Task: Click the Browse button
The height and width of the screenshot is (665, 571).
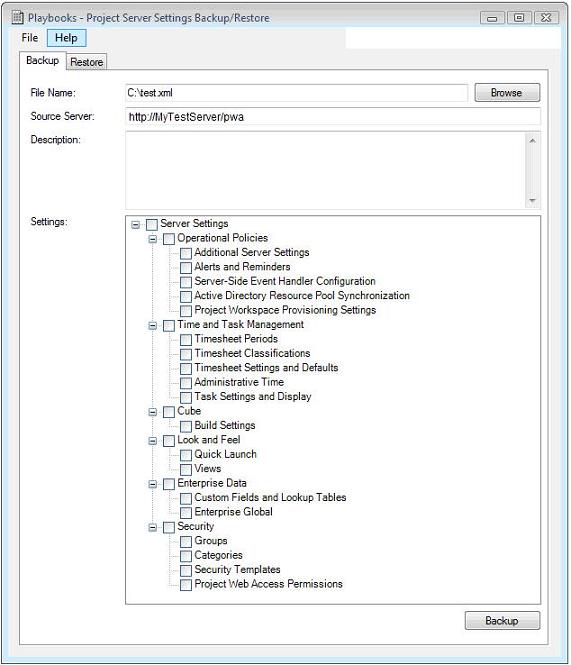Action: tap(507, 92)
